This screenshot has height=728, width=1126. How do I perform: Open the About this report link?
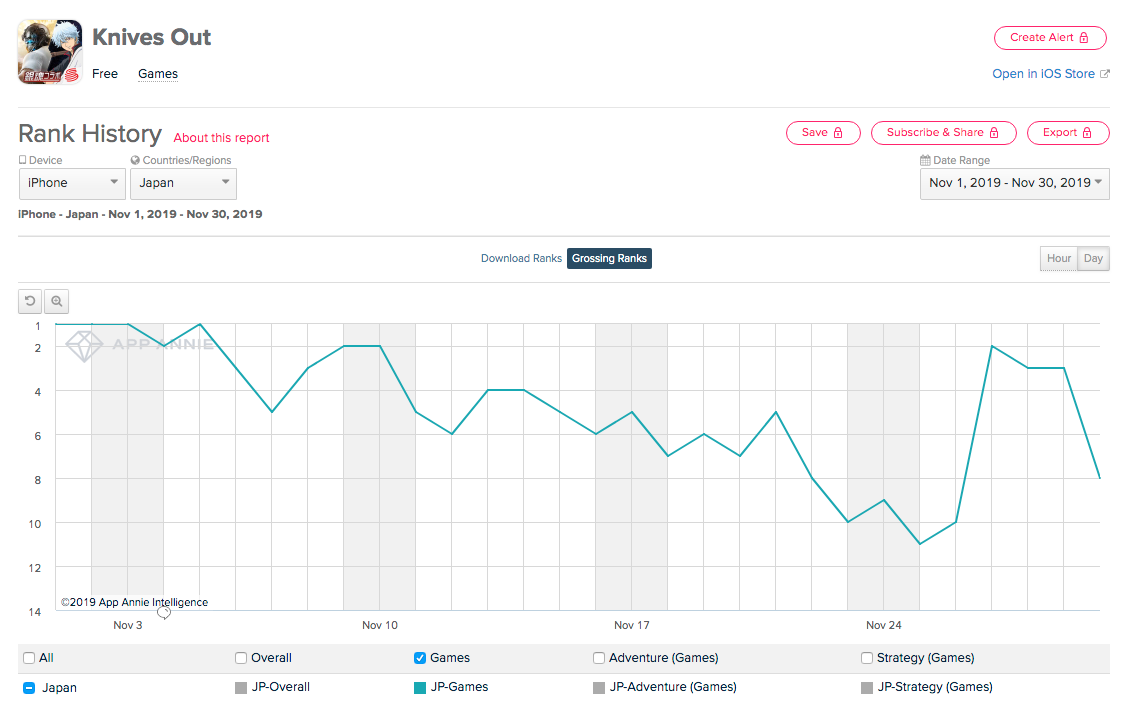click(x=221, y=138)
